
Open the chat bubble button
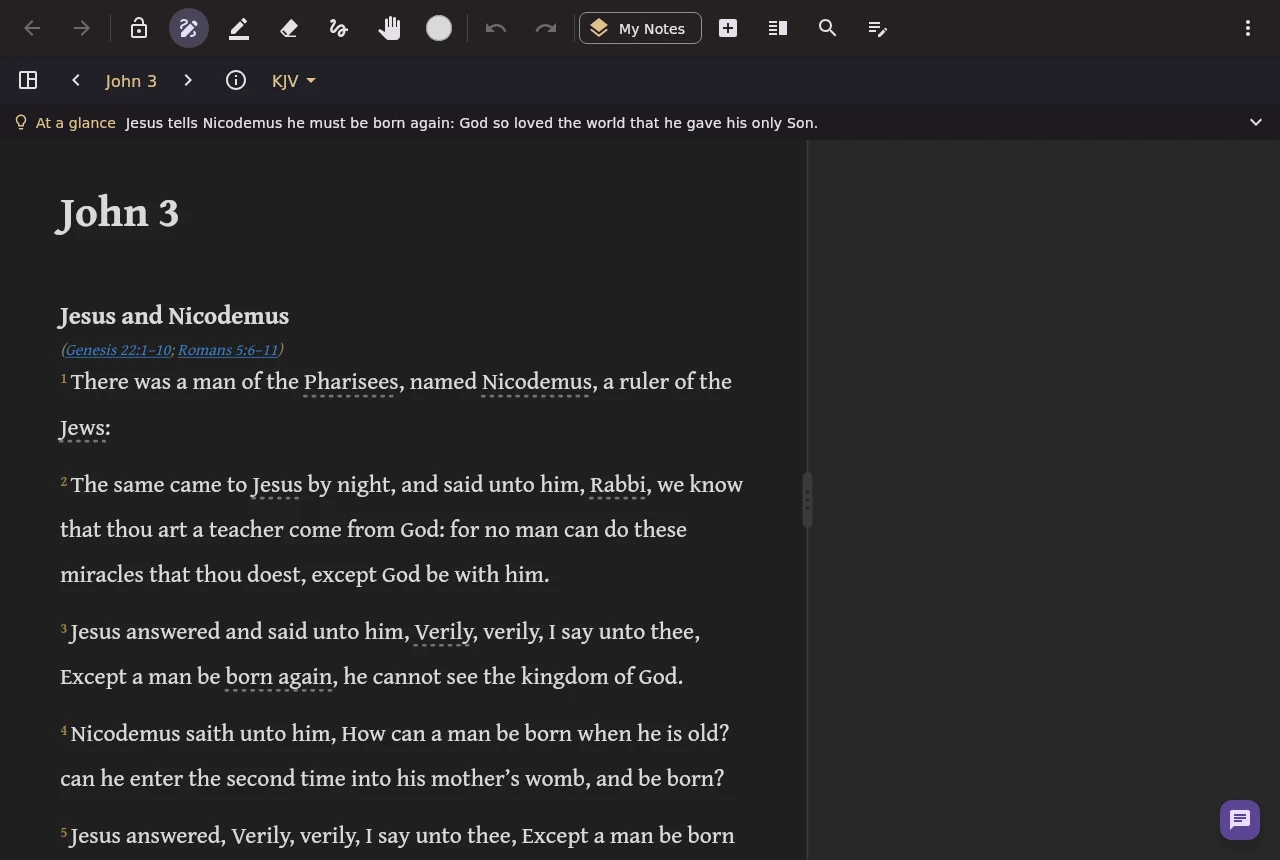(x=1240, y=820)
